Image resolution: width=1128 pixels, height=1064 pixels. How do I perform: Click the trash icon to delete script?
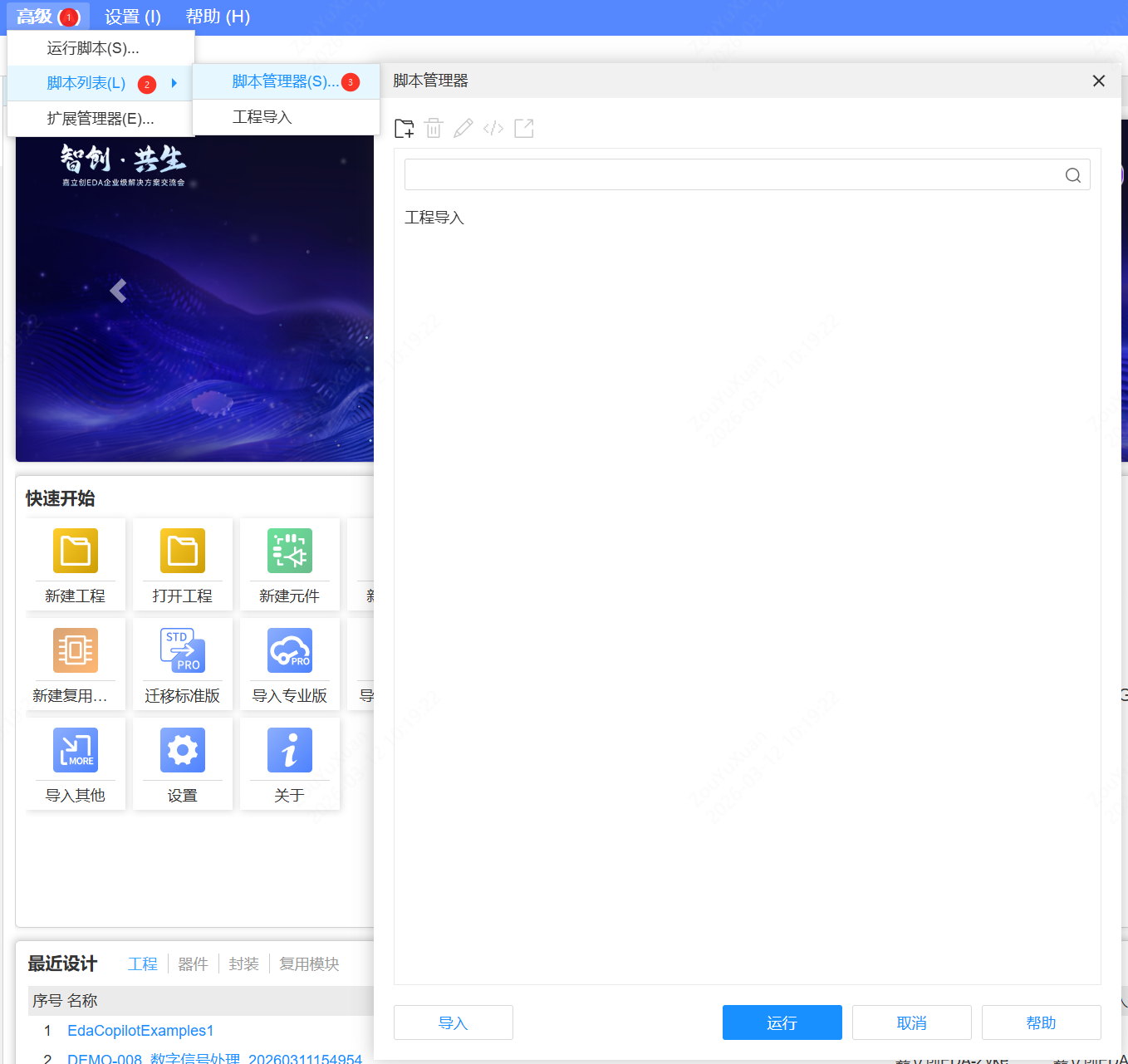433,128
